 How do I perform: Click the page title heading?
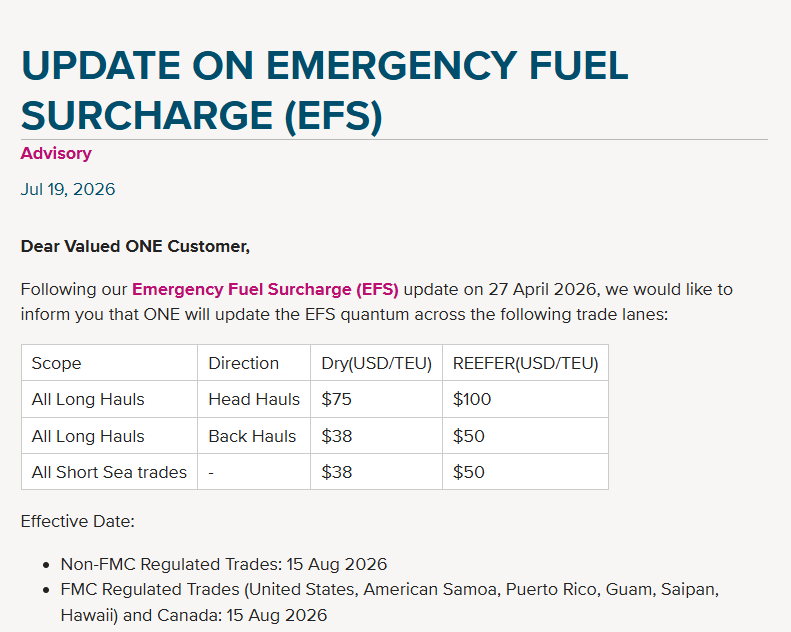tap(324, 90)
